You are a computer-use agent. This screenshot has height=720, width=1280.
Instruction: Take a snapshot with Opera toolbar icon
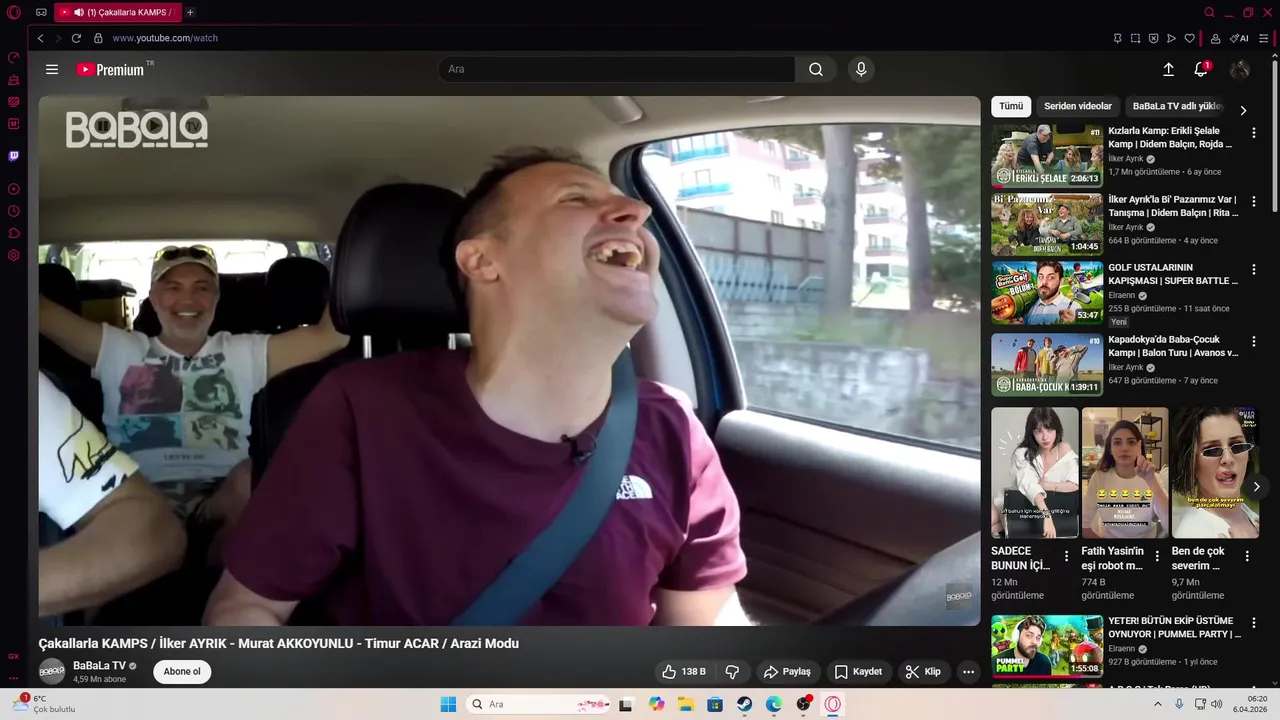click(1135, 38)
